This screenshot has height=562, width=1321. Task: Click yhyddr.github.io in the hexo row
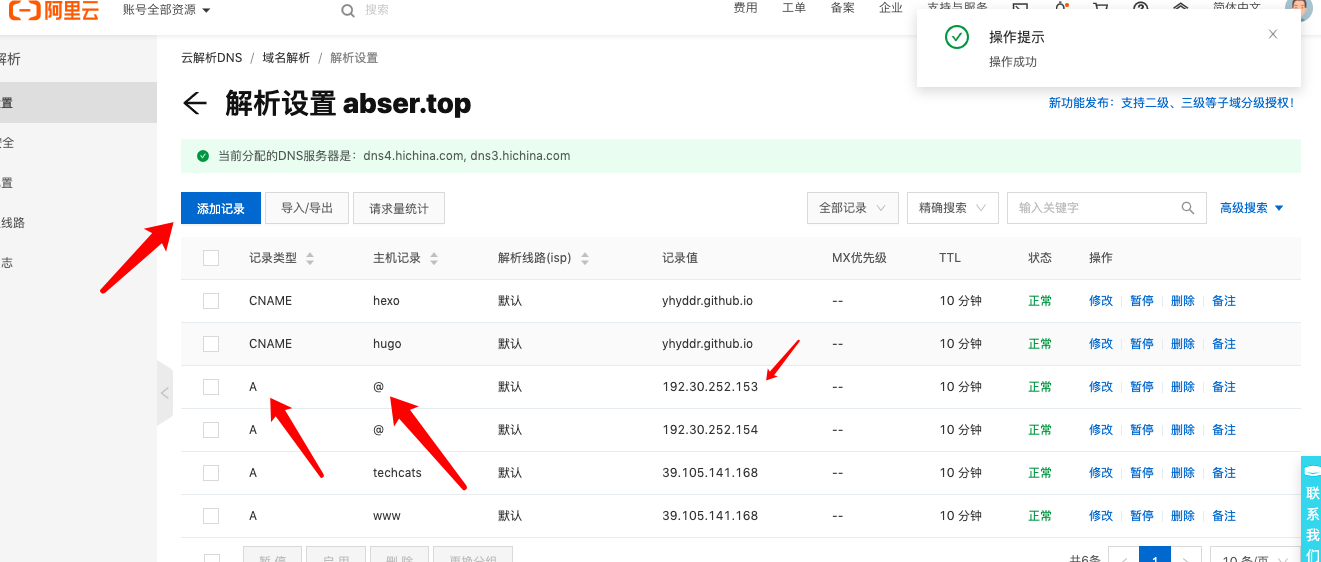(x=707, y=301)
